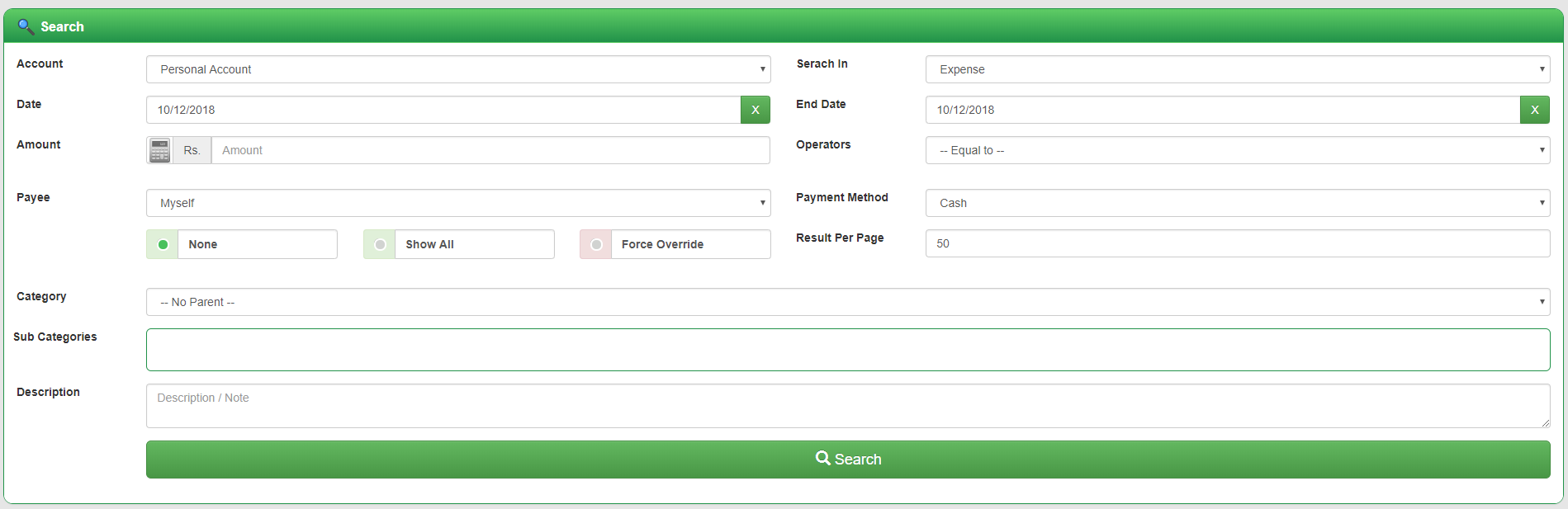Clear the Date field with X button
The image size is (1568, 509).
755,110
